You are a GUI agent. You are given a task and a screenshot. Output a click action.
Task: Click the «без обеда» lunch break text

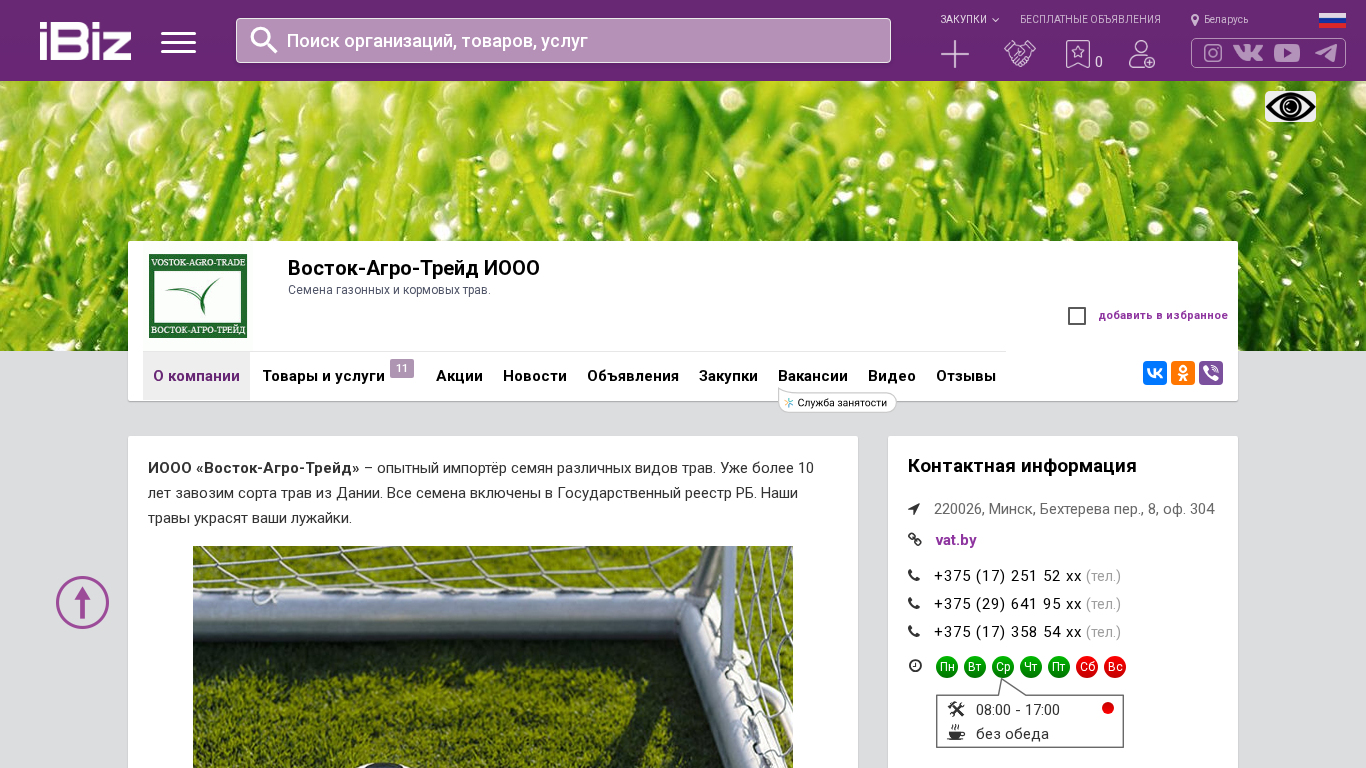pyautogui.click(x=1012, y=734)
